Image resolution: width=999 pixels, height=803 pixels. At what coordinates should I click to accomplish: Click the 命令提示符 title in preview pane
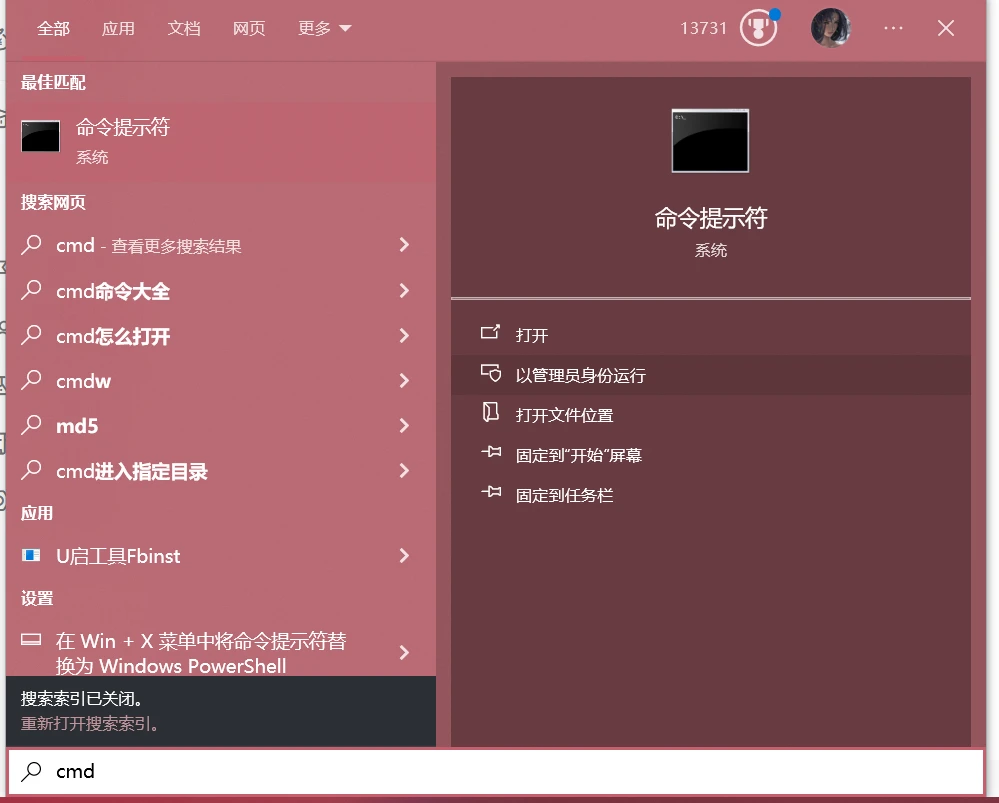coord(710,218)
